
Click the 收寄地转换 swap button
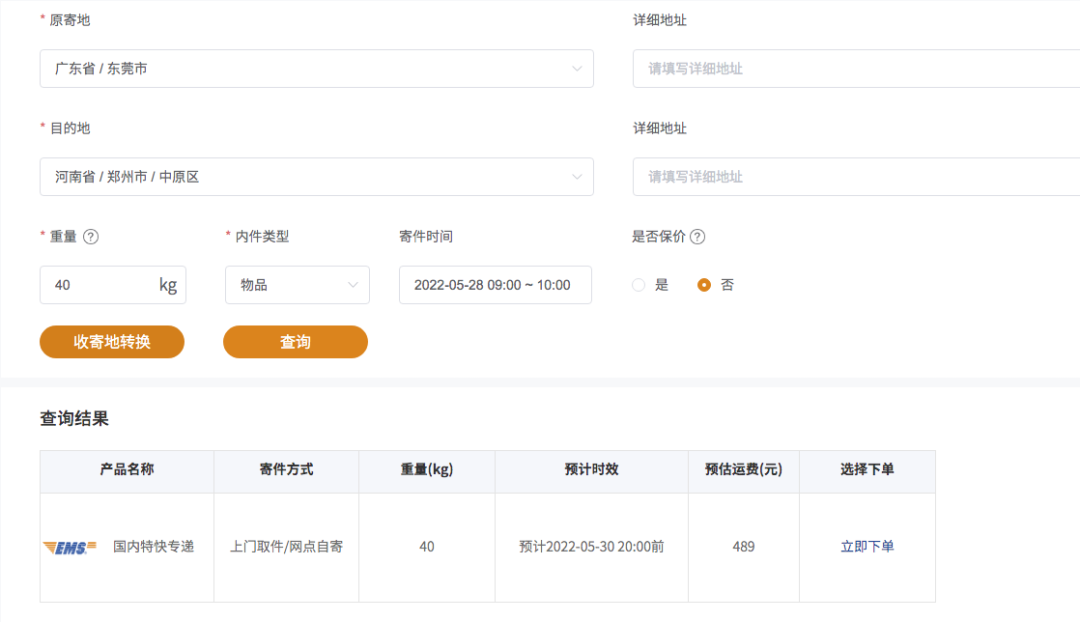[x=111, y=341]
